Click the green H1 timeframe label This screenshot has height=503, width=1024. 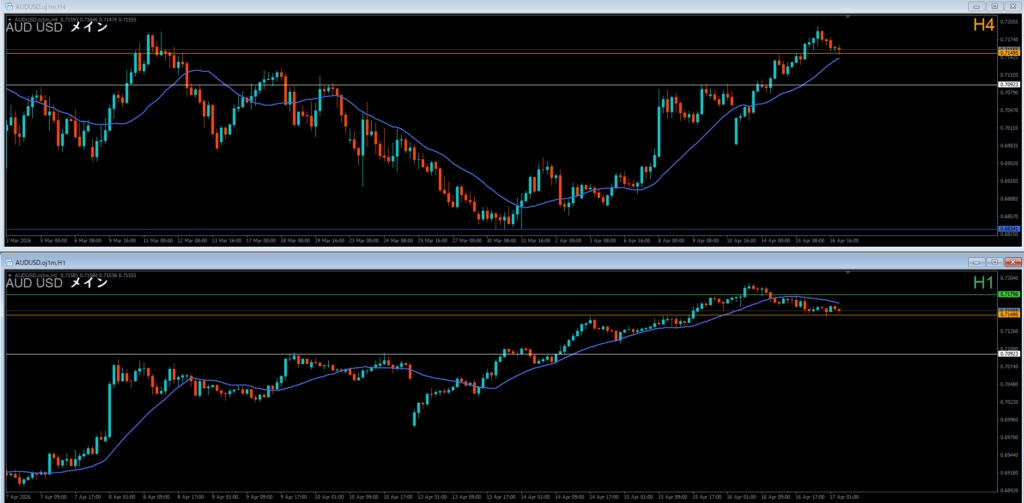click(984, 283)
